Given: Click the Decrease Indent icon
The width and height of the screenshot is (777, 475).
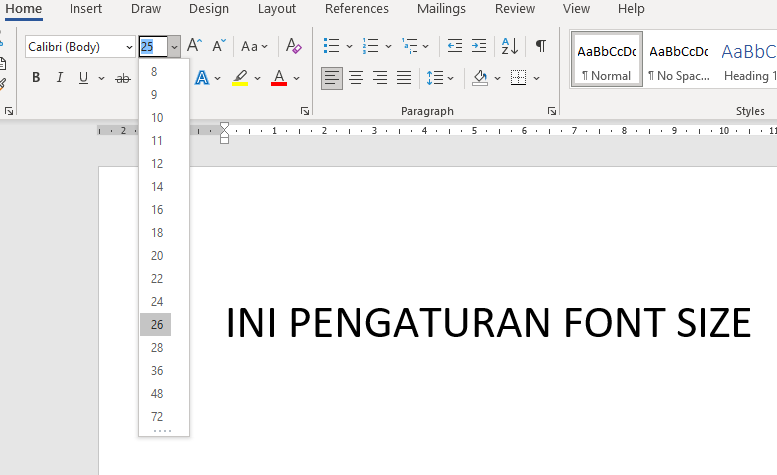Looking at the screenshot, I should pos(454,46).
